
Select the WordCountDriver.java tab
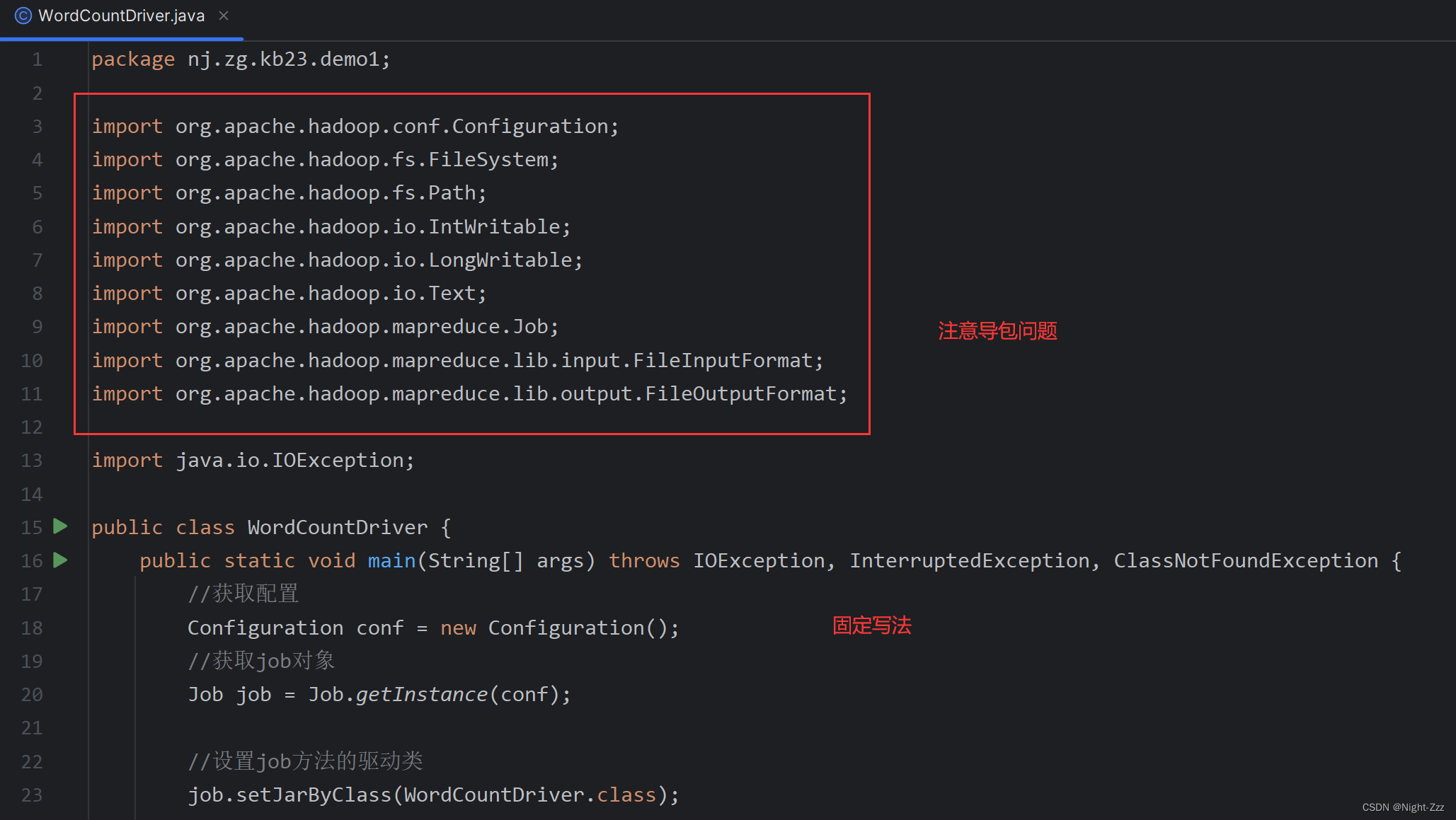click(120, 15)
